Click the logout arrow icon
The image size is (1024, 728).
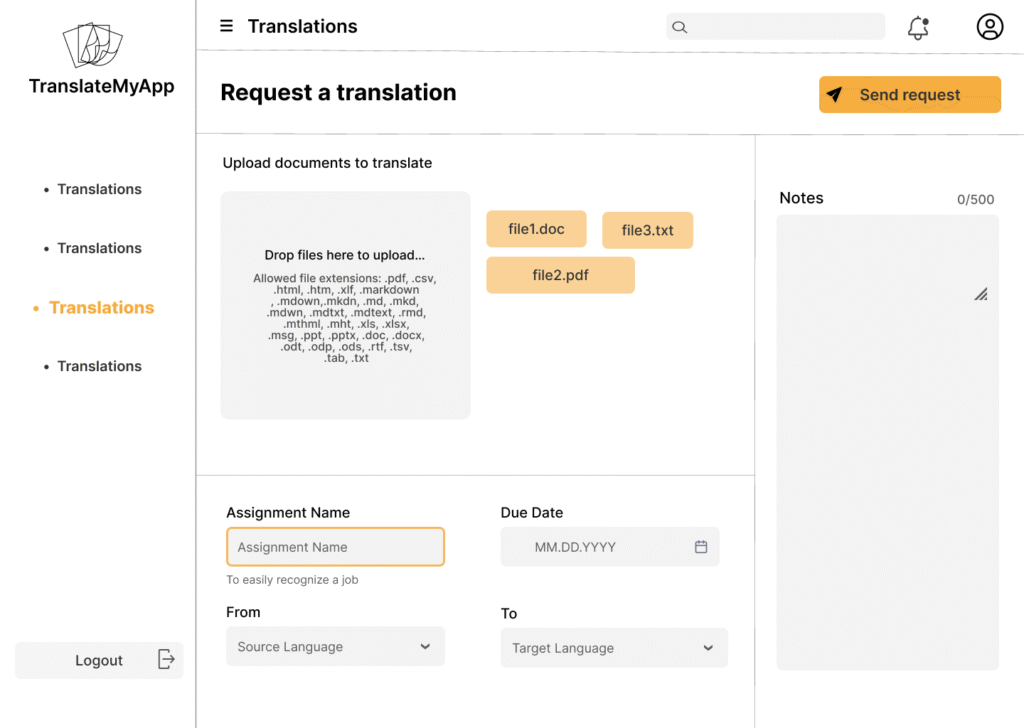click(x=166, y=660)
